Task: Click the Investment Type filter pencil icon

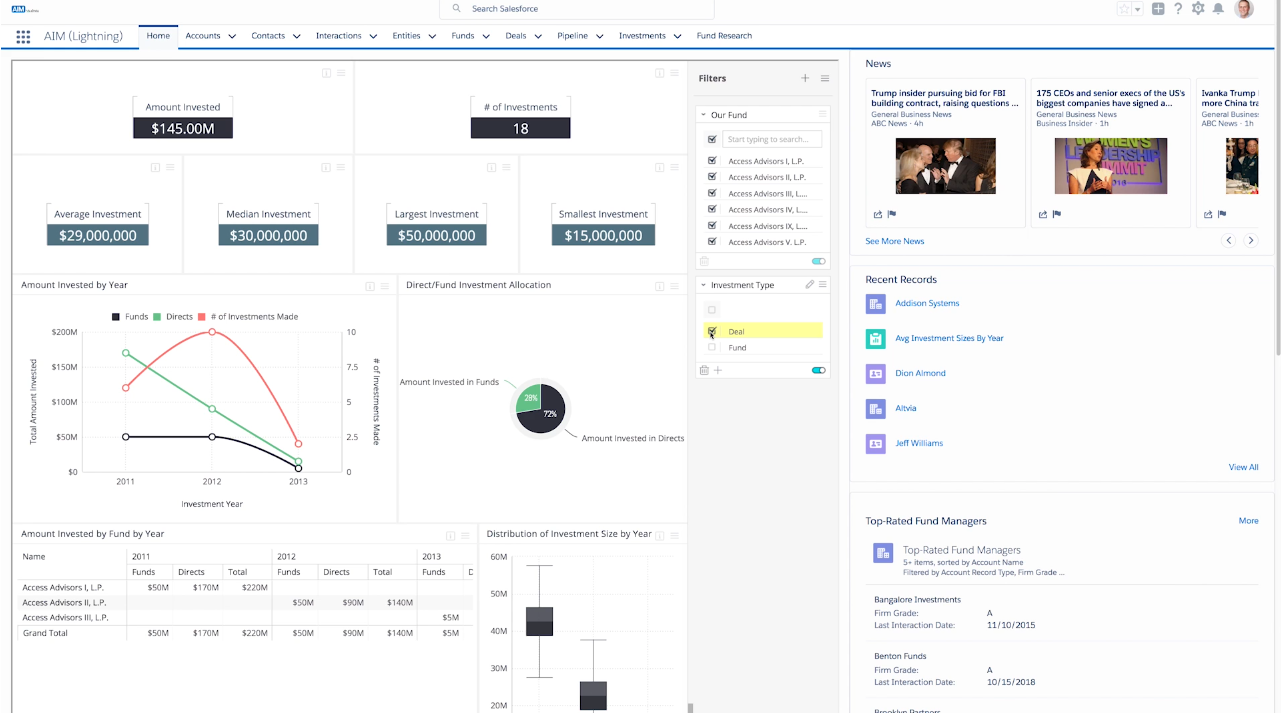Action: point(810,285)
